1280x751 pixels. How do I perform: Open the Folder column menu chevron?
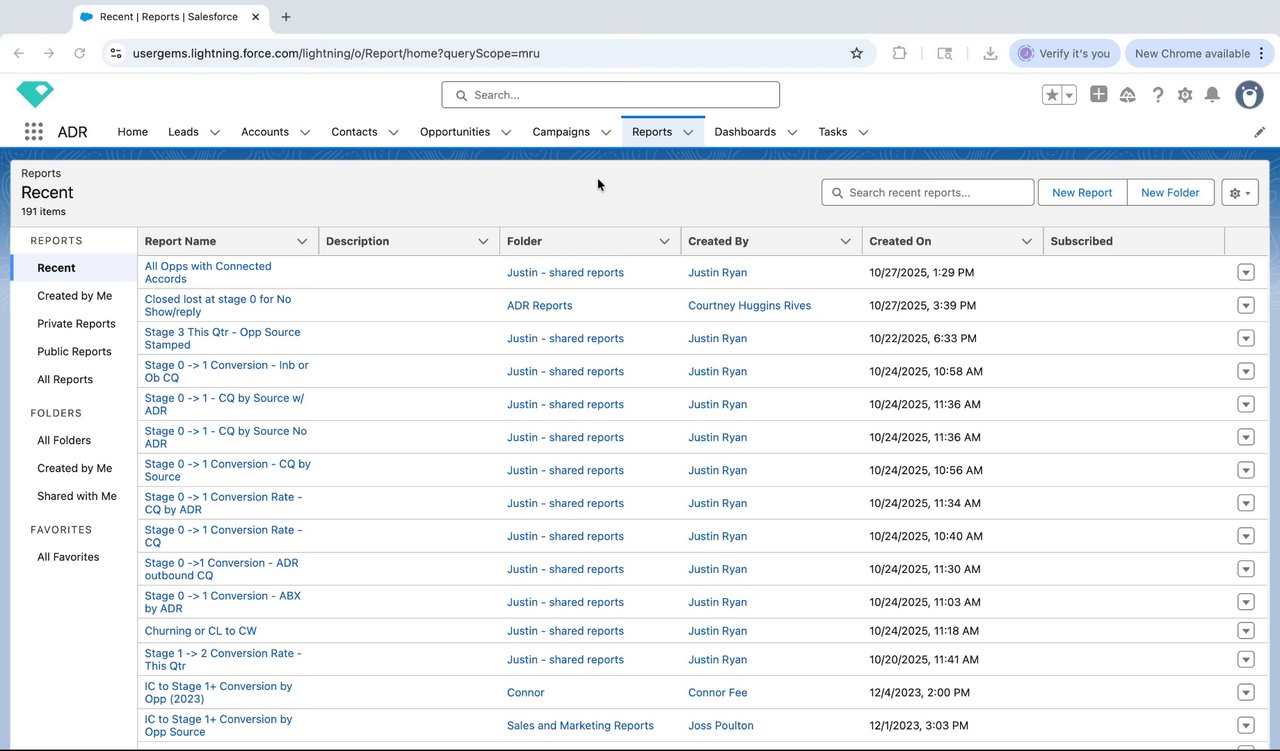tap(664, 241)
